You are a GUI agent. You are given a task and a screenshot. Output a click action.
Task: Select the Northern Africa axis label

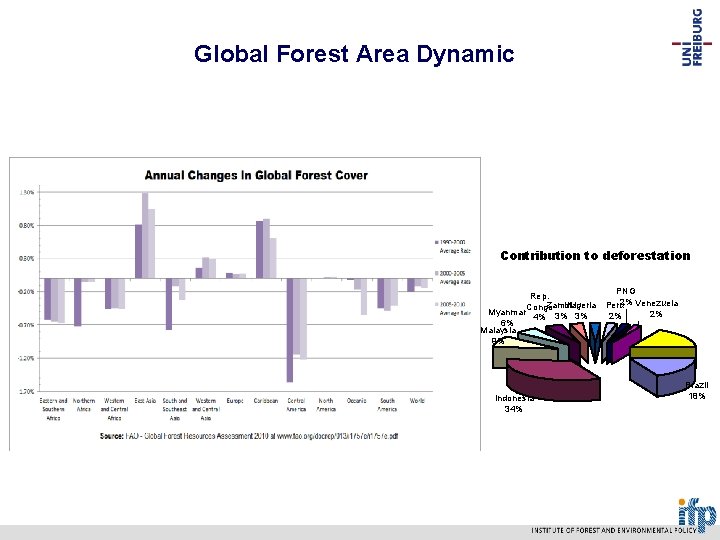pos(84,405)
